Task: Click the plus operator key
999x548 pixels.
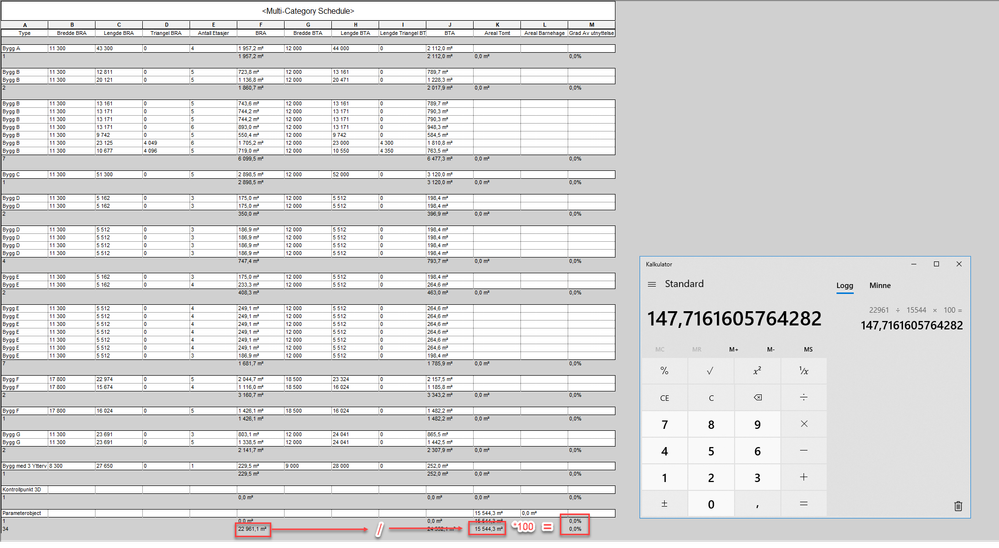Action: 803,477
